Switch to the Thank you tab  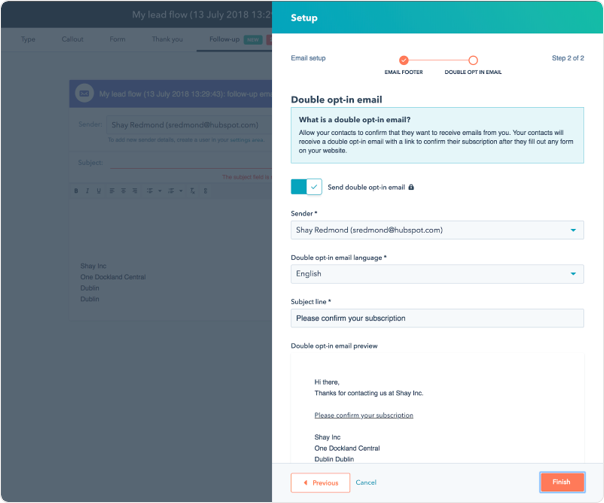(x=167, y=40)
